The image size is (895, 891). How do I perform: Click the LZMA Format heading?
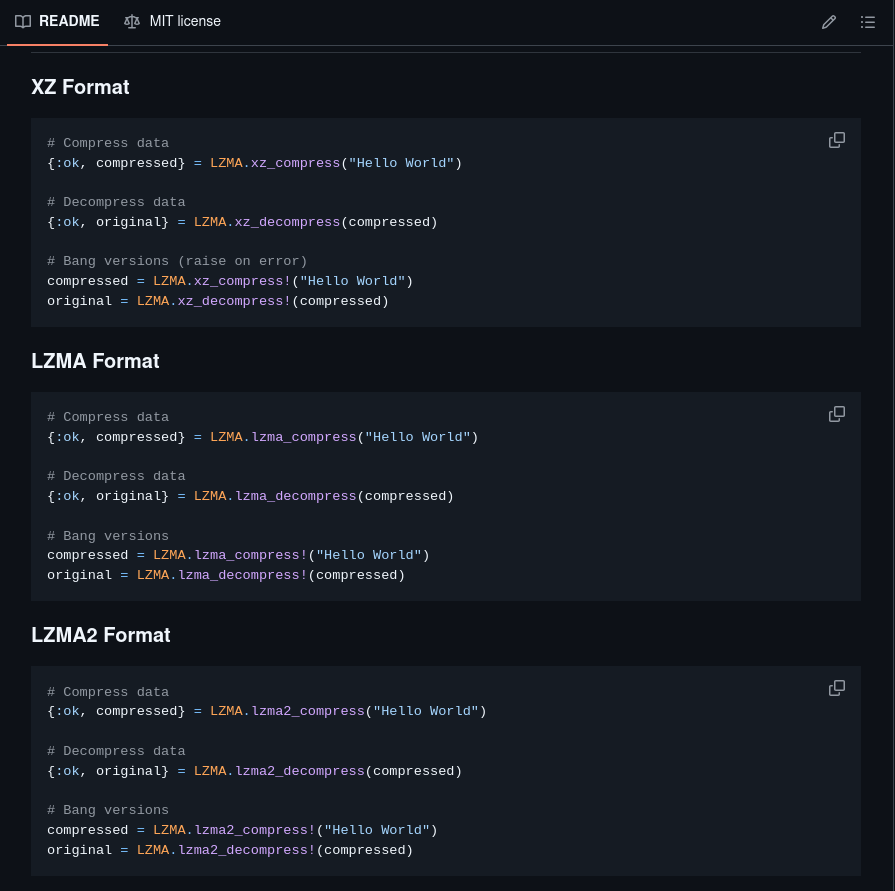pyautogui.click(x=95, y=361)
